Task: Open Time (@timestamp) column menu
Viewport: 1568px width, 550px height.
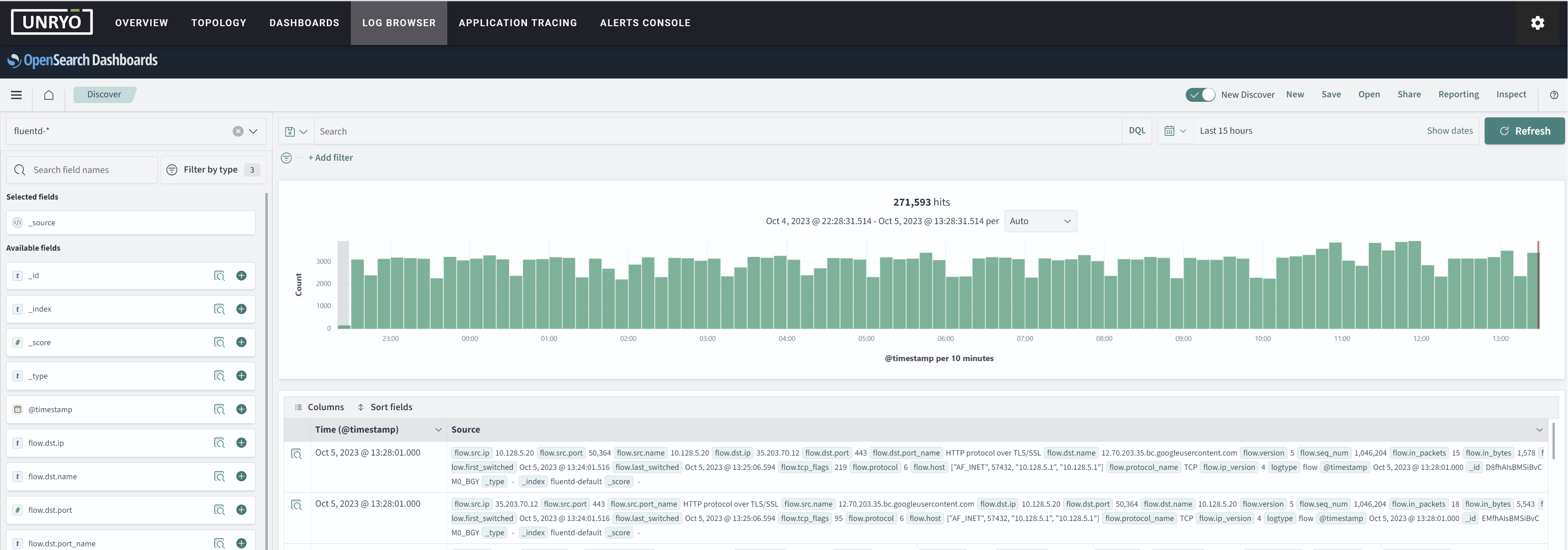Action: pyautogui.click(x=438, y=430)
